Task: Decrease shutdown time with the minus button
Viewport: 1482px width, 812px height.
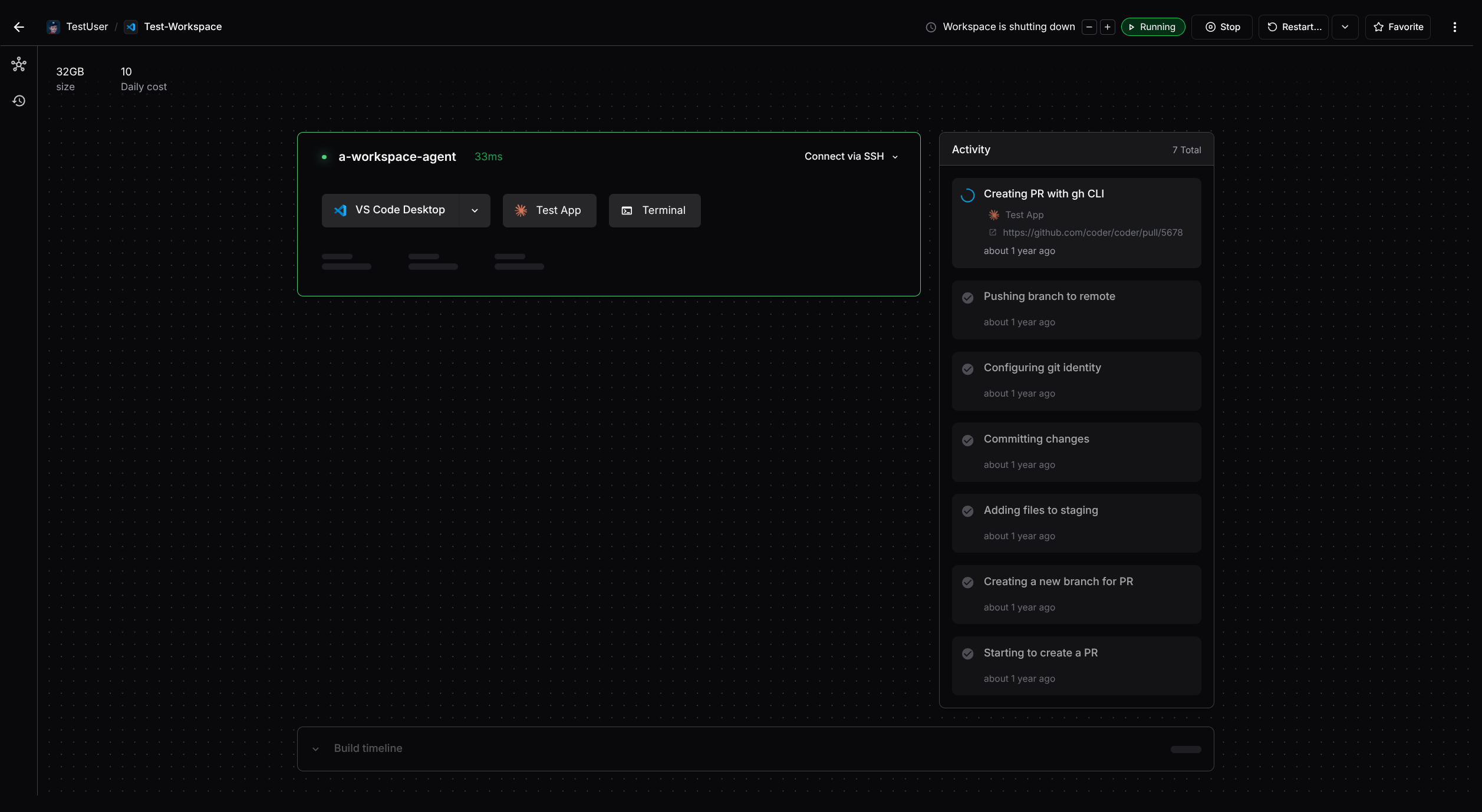Action: click(x=1089, y=27)
